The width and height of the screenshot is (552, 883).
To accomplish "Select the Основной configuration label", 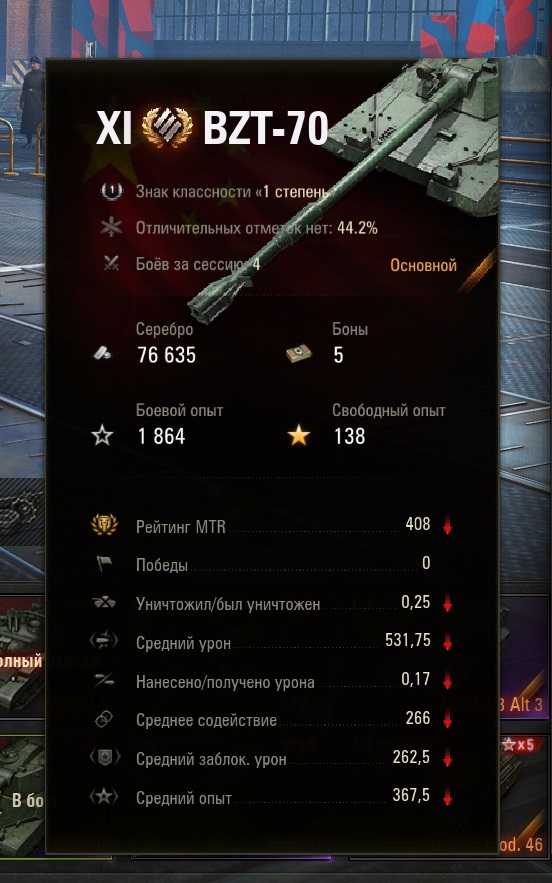I will (x=424, y=265).
